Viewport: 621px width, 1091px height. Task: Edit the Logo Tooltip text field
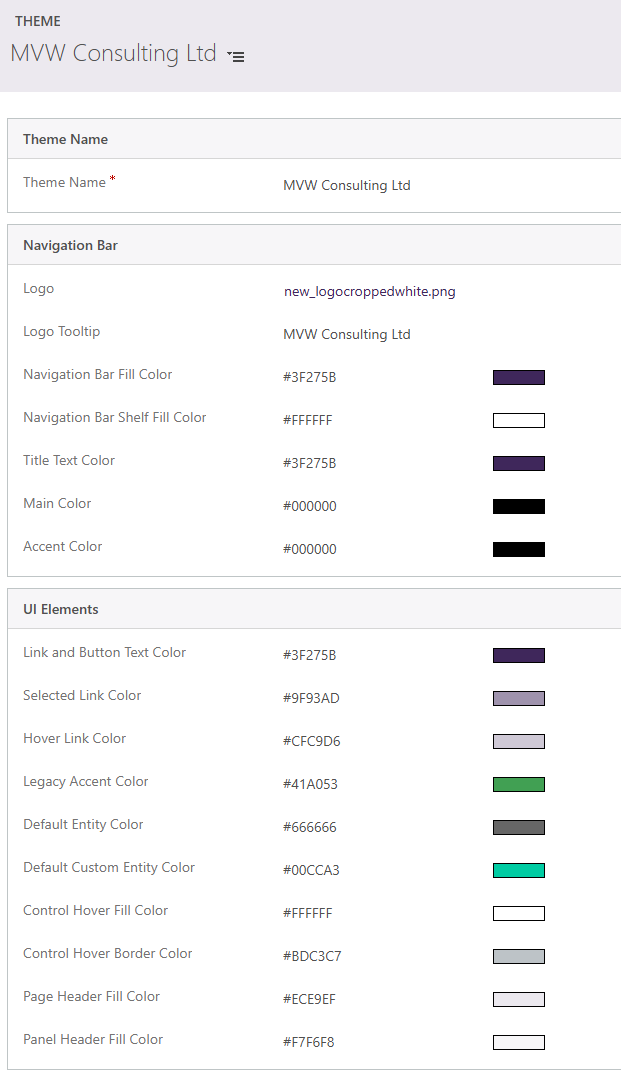(346, 334)
